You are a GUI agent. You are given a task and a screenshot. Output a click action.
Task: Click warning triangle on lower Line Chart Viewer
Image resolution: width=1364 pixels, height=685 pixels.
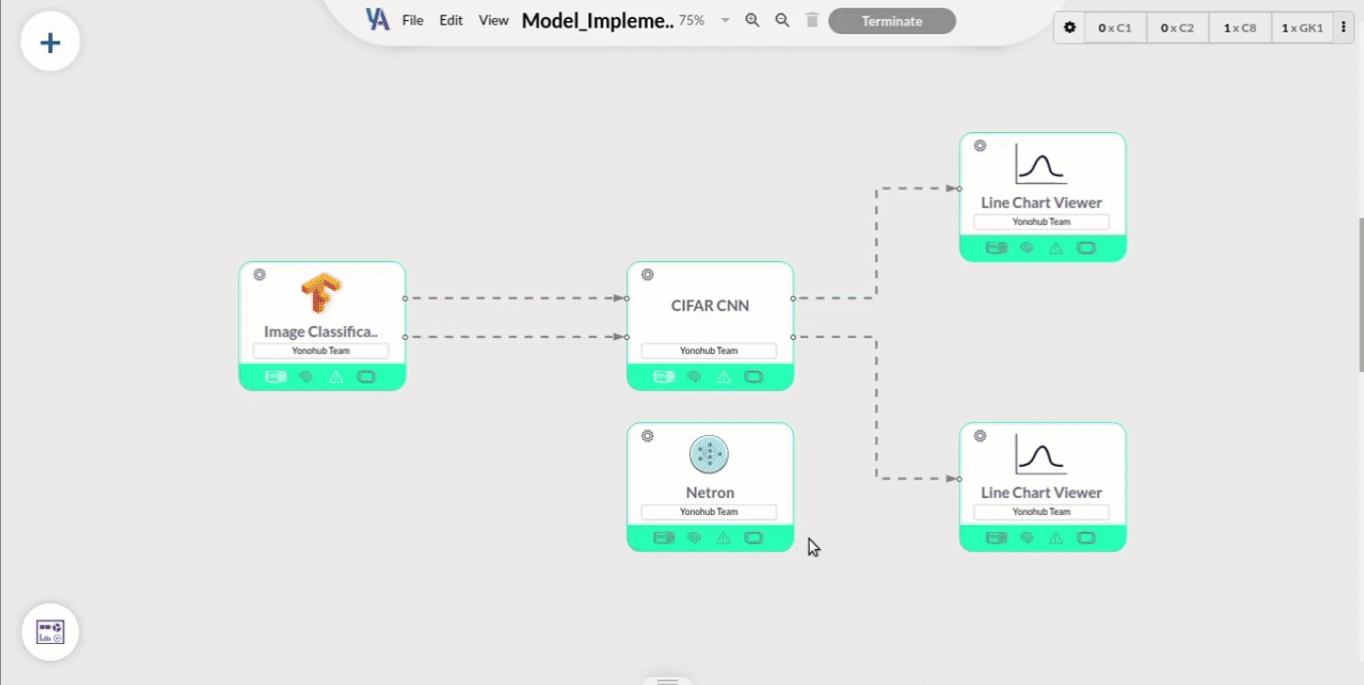click(x=1056, y=538)
